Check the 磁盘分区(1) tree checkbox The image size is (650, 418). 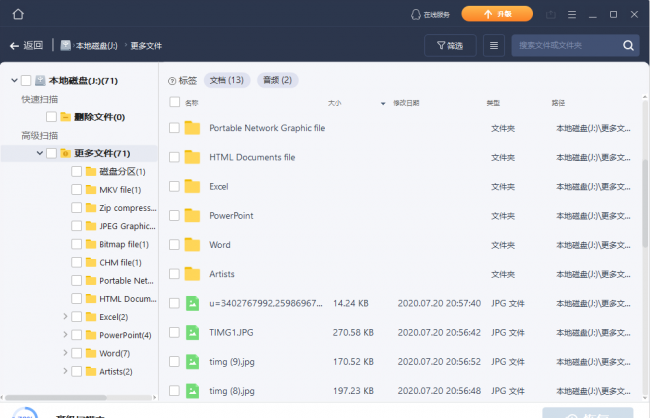click(x=76, y=171)
